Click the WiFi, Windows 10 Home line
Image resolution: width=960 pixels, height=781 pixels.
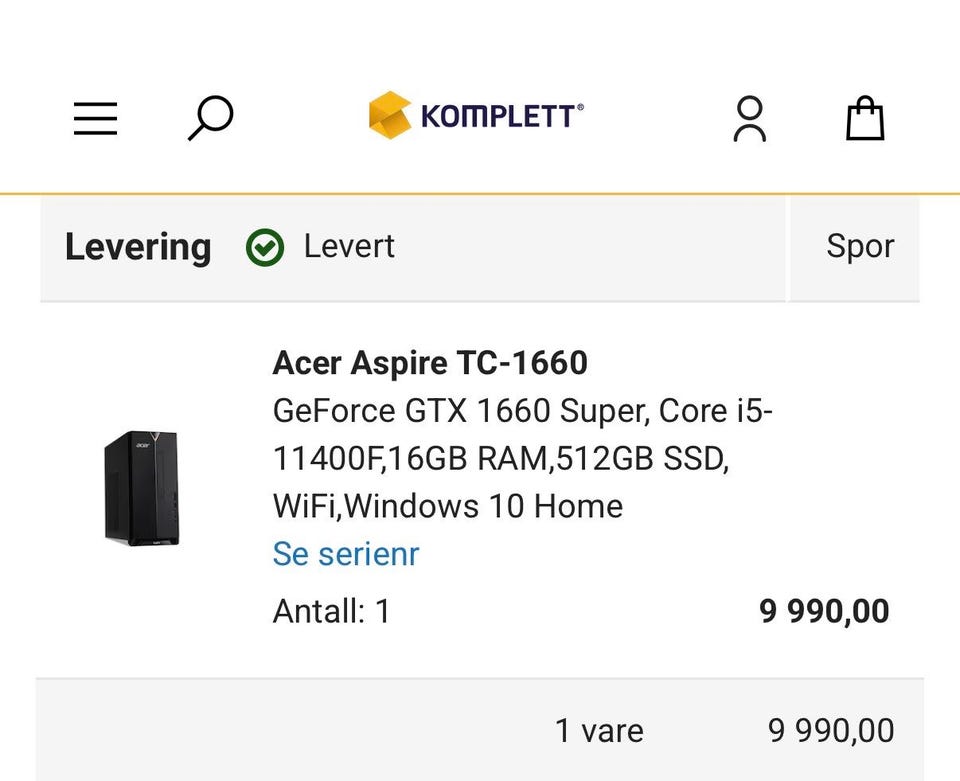click(x=447, y=506)
